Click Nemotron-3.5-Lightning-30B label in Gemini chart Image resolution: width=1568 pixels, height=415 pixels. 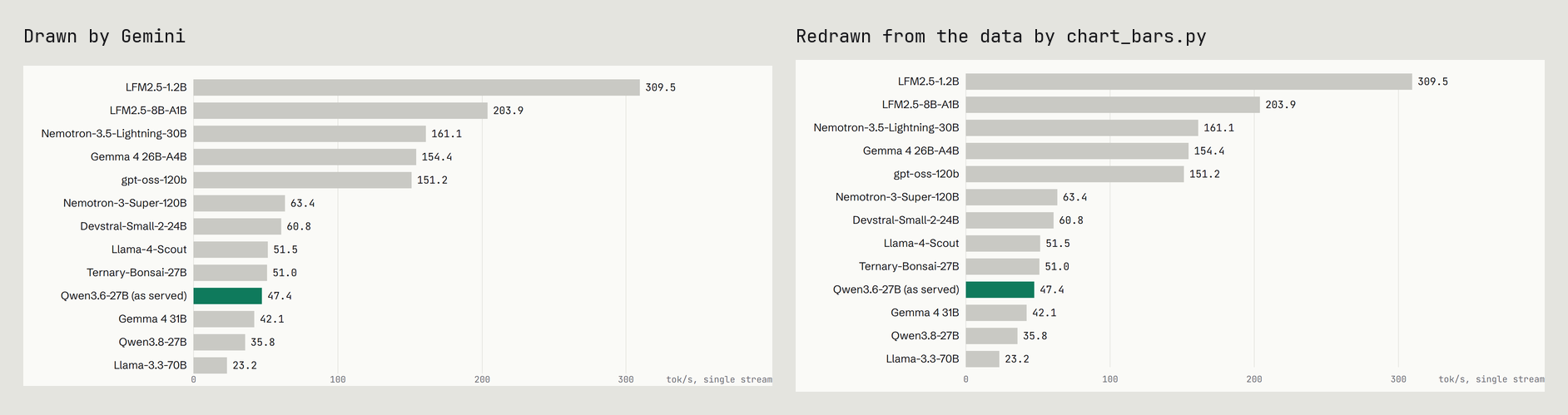coord(114,134)
